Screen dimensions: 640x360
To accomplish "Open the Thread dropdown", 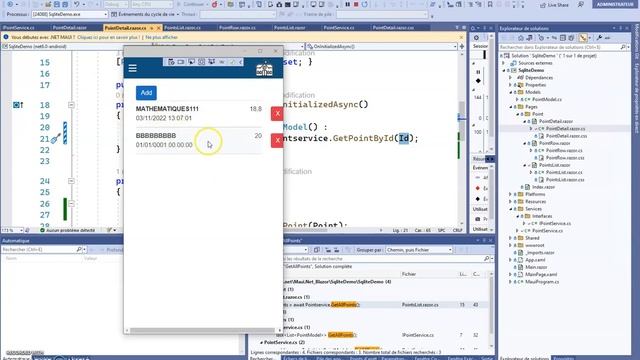I will [x=238, y=14].
